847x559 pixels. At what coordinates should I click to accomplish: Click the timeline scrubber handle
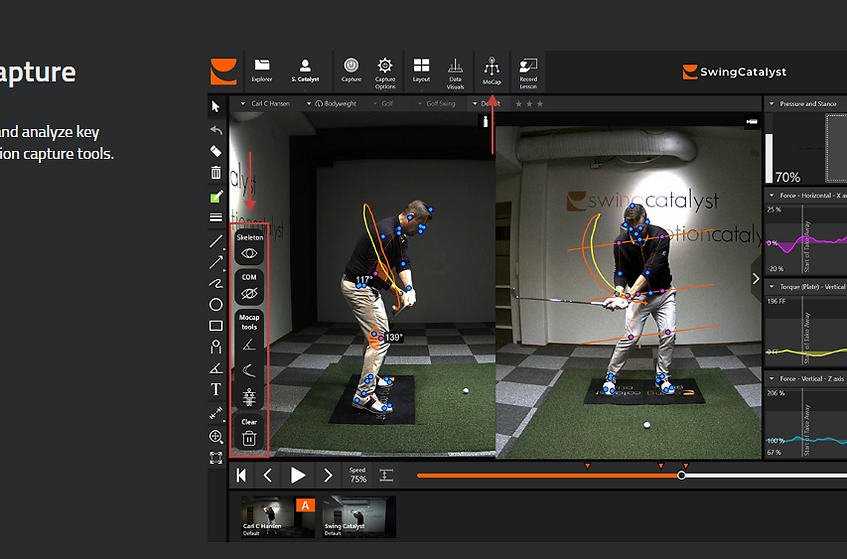tap(682, 475)
